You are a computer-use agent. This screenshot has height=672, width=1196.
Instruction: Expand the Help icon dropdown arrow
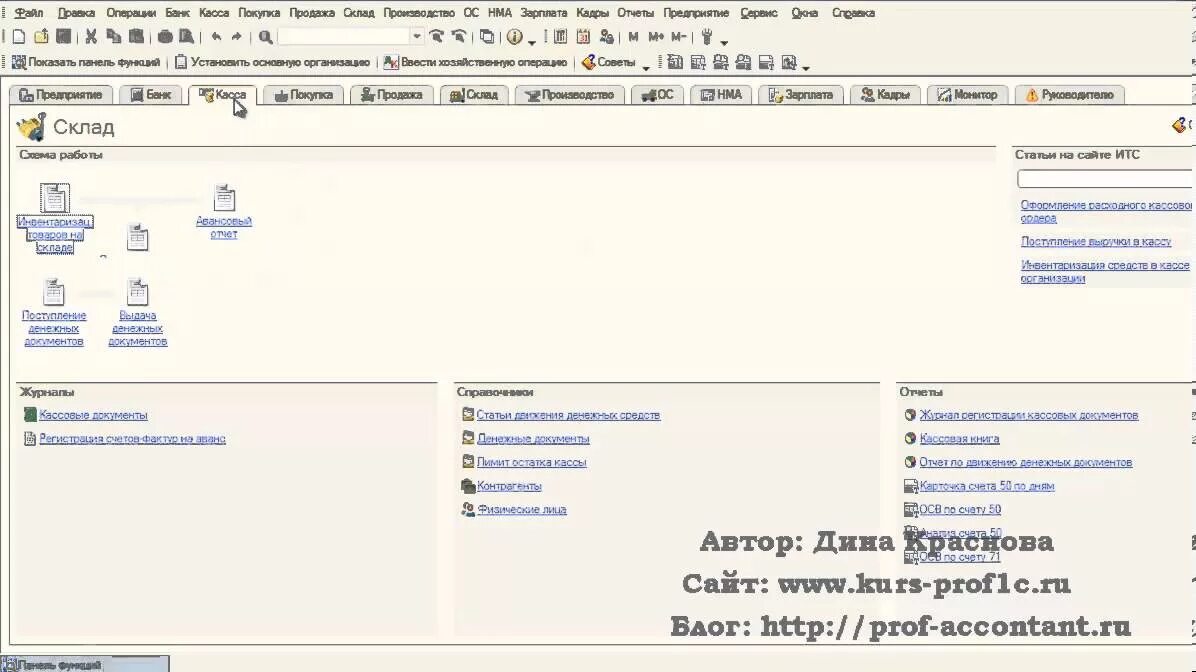click(x=532, y=41)
